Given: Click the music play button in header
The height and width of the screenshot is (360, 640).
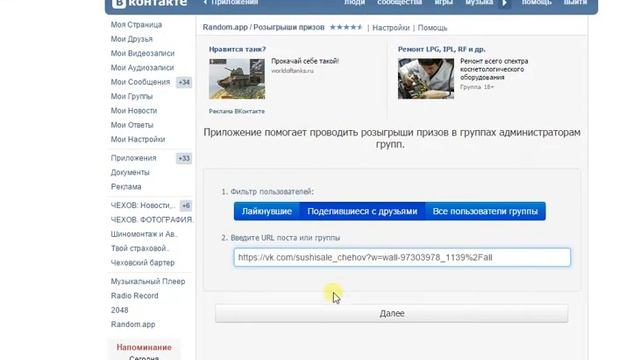Looking at the screenshot, I should [x=505, y=3].
